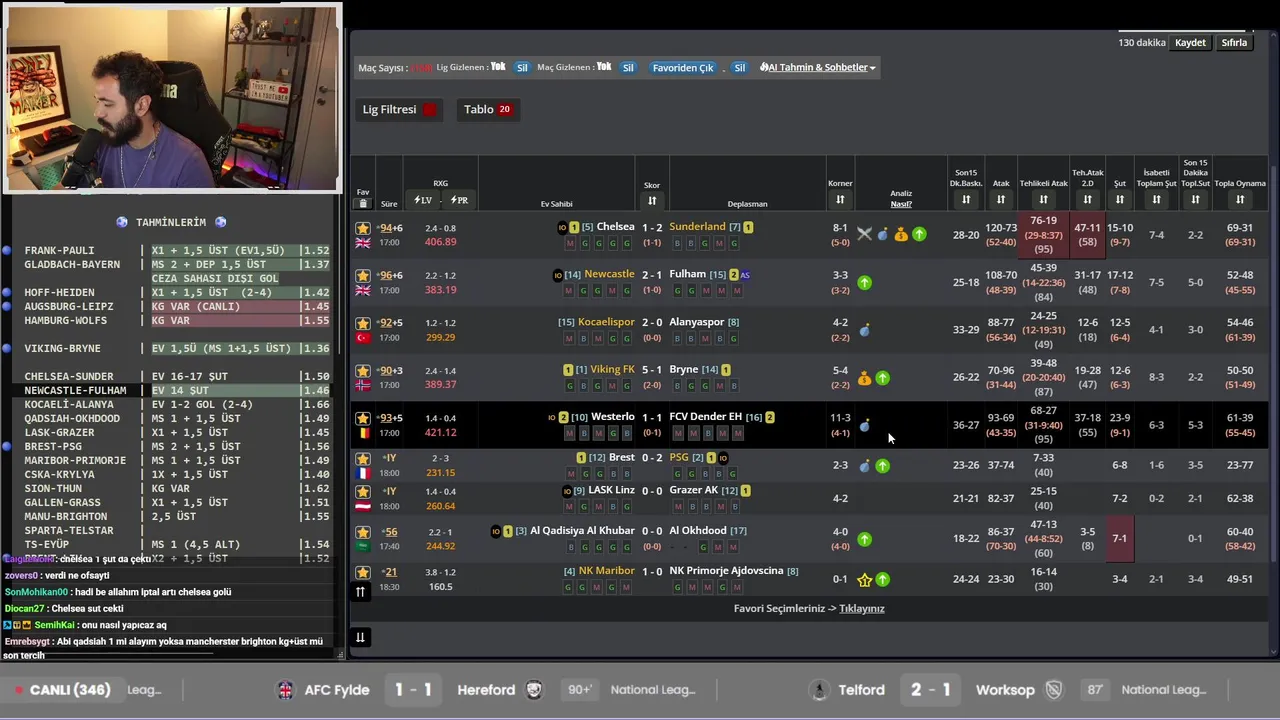Toggle favorite star on Brest row
Viewport: 1280px width, 720px height.
click(x=362, y=458)
